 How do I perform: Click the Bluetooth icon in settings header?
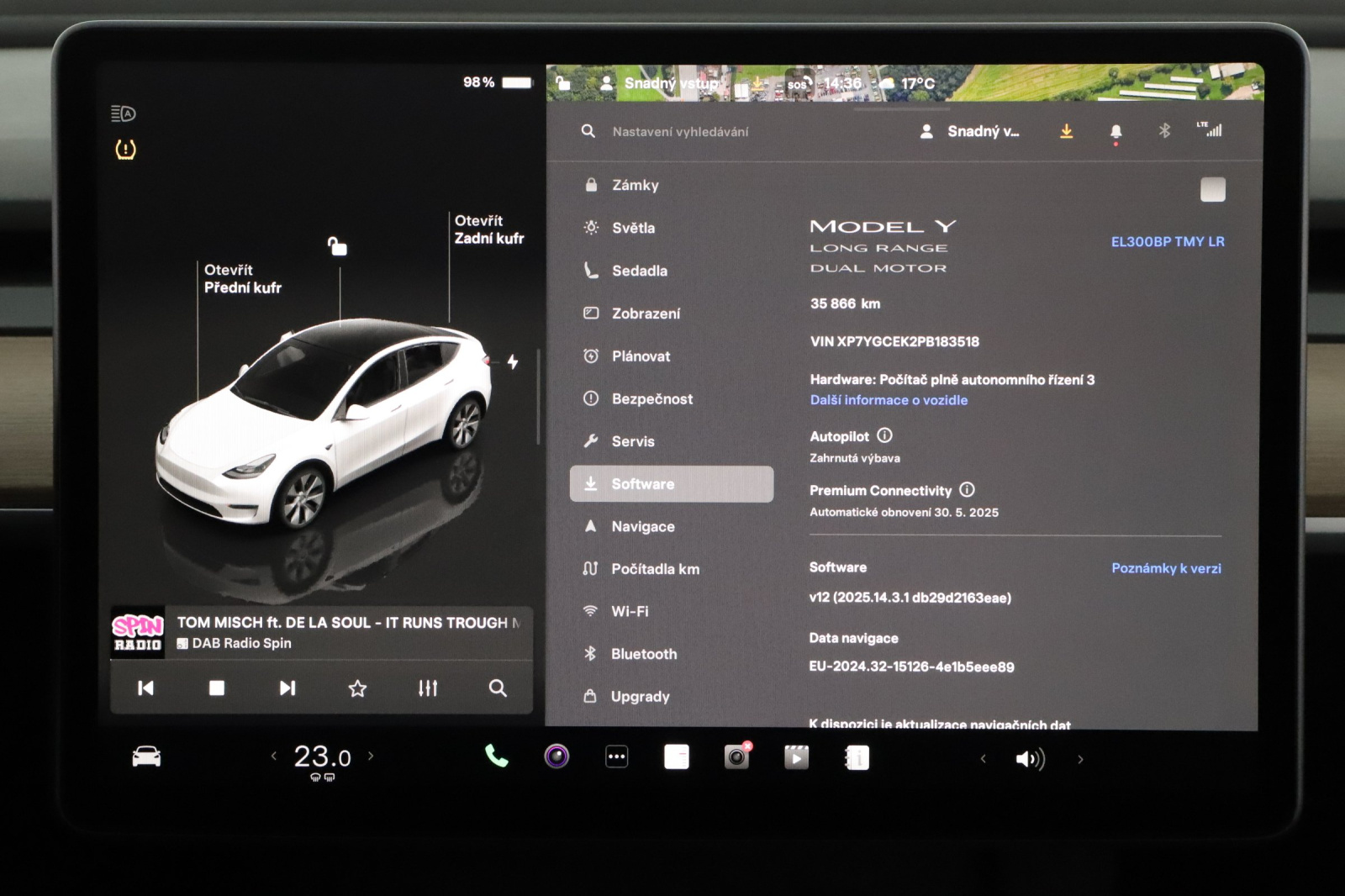point(1164,130)
